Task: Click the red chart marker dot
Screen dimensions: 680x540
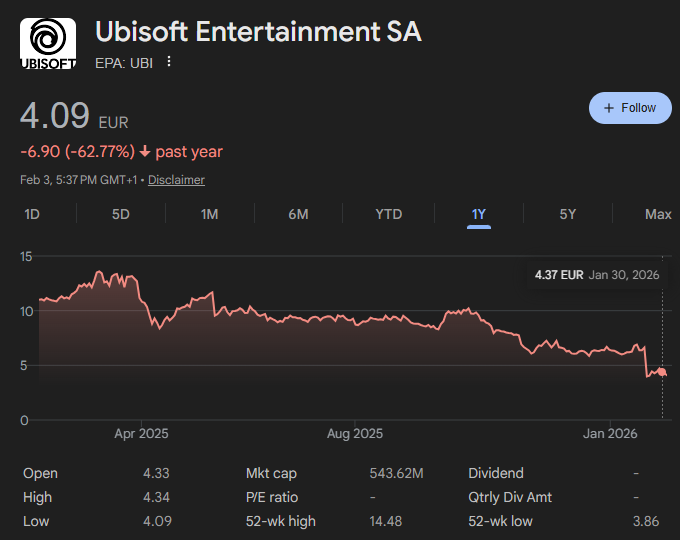Action: (661, 372)
